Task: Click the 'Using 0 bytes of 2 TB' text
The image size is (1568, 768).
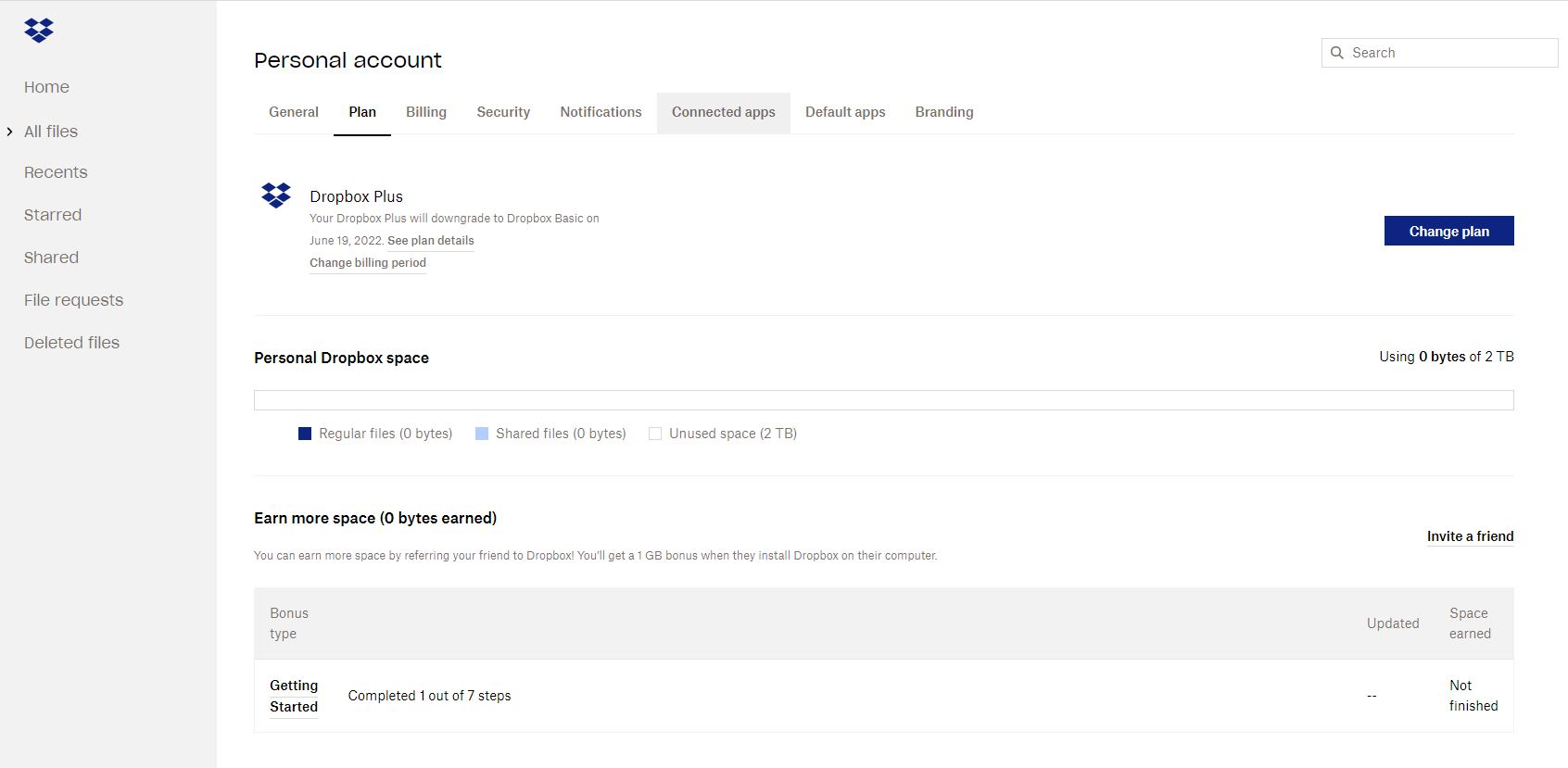Action: [1447, 357]
